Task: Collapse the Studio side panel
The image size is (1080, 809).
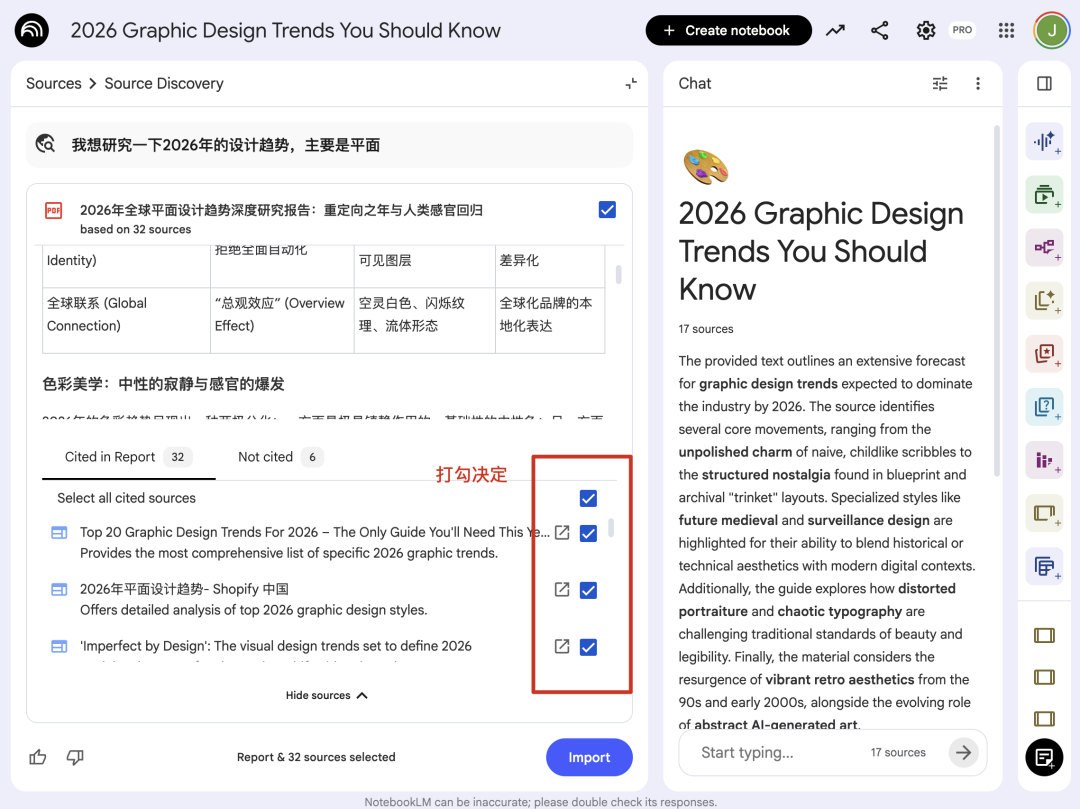Action: [1044, 84]
